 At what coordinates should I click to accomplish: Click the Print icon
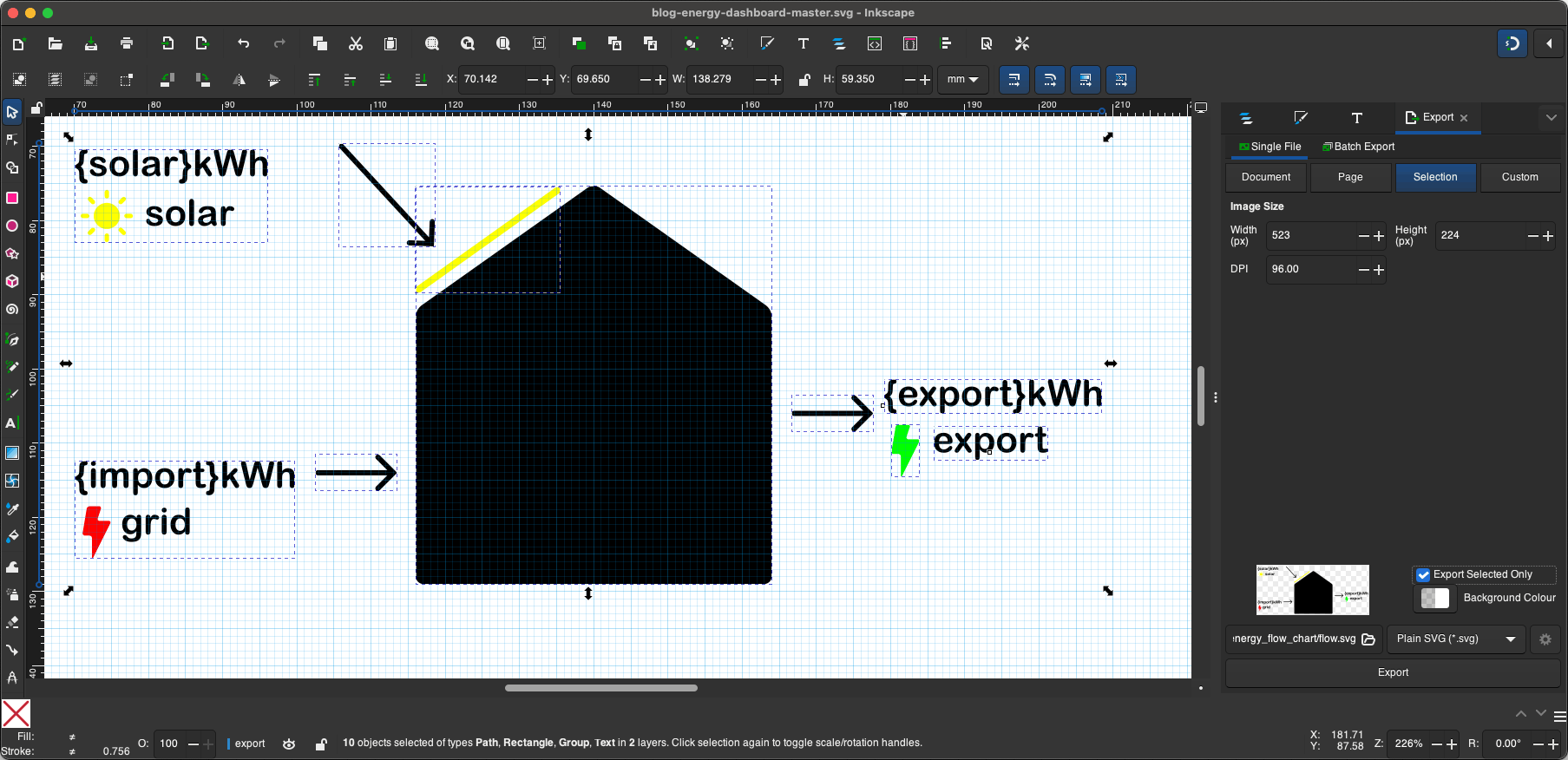pos(127,43)
